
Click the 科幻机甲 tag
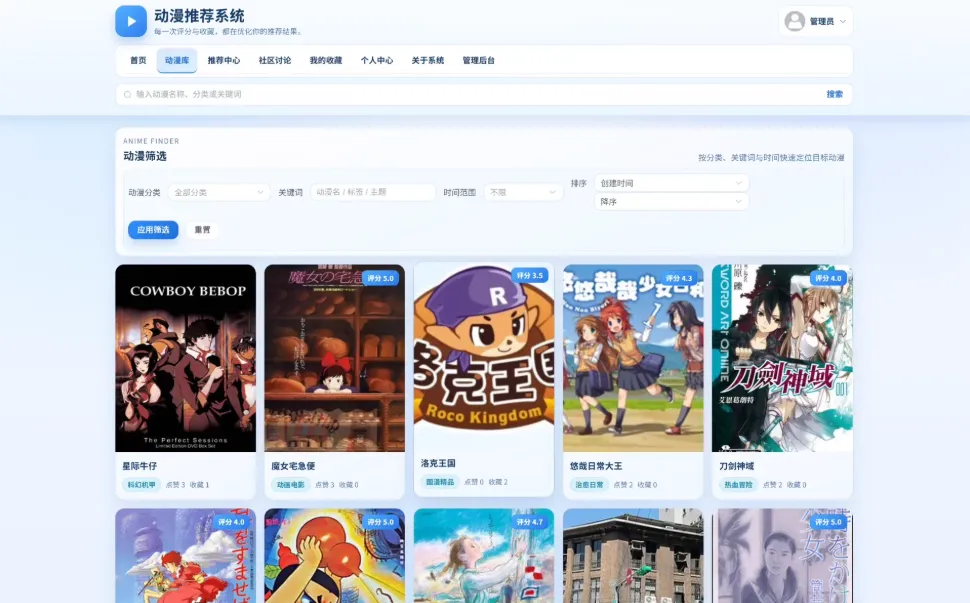[141, 485]
